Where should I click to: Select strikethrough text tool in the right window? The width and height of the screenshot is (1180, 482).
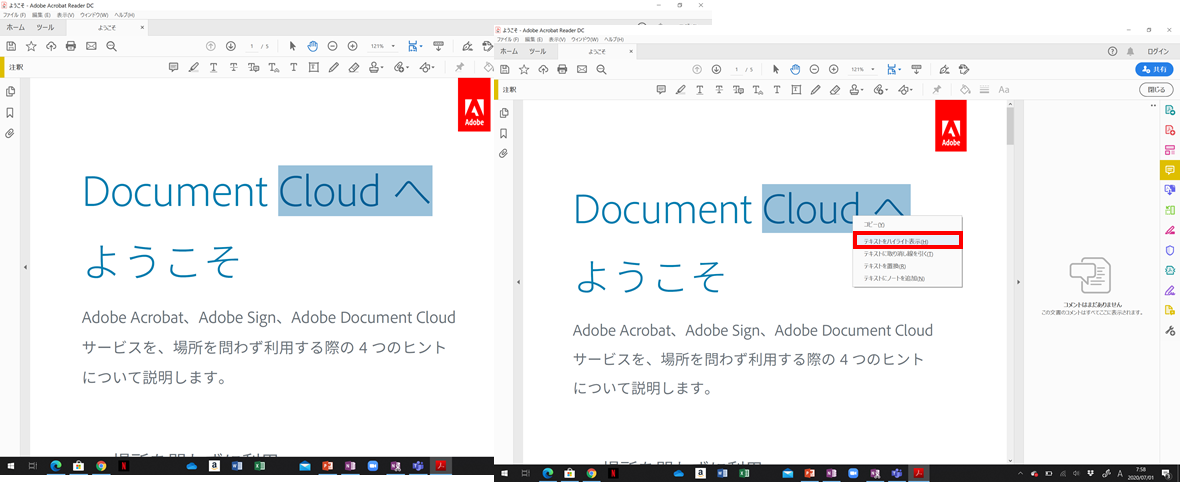click(x=719, y=90)
